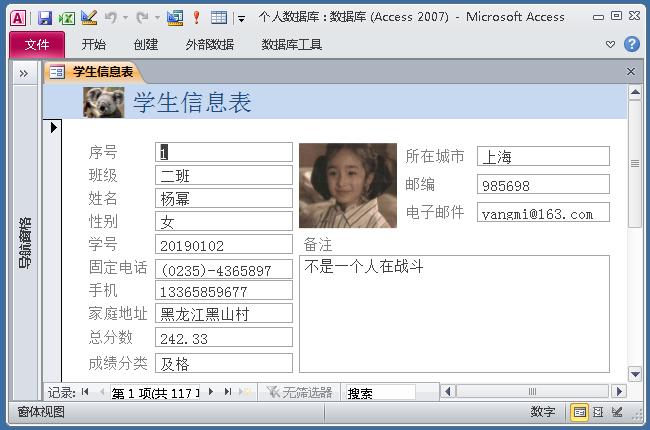Click the form layout icon in quick access toolbar
The height and width of the screenshot is (430, 650).
click(175, 18)
